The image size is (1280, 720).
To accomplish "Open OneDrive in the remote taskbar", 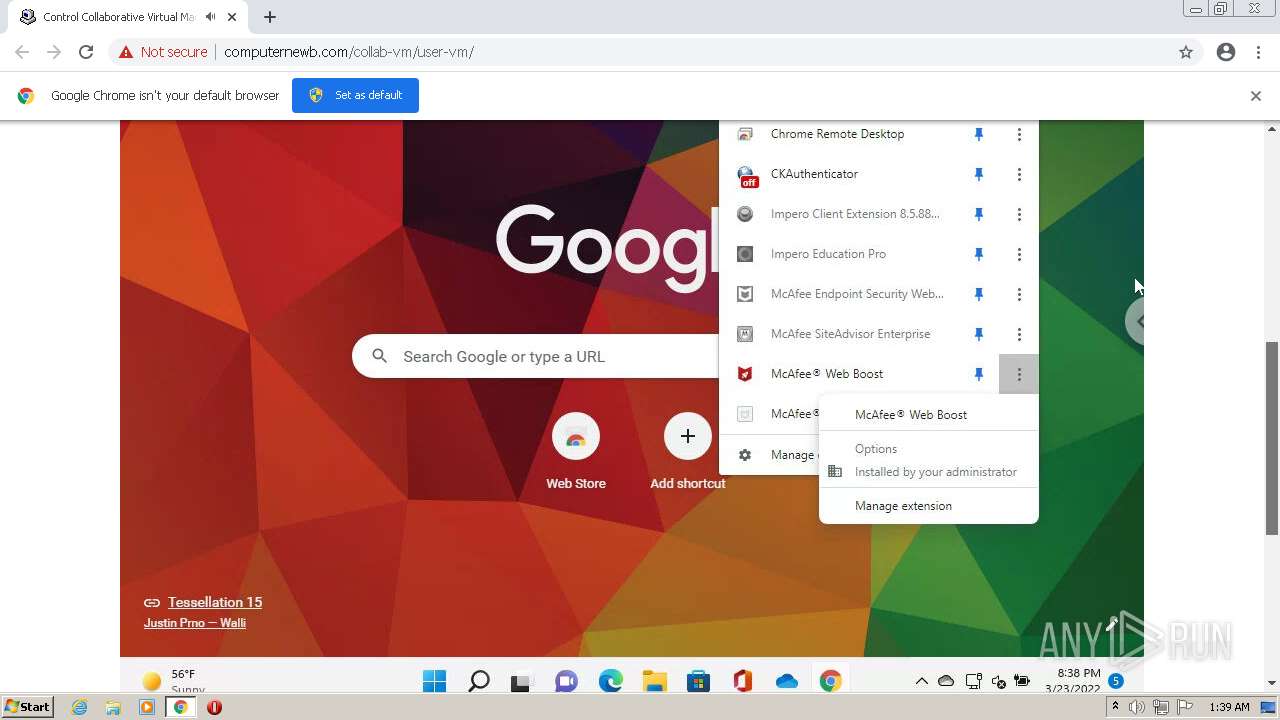I will point(787,681).
